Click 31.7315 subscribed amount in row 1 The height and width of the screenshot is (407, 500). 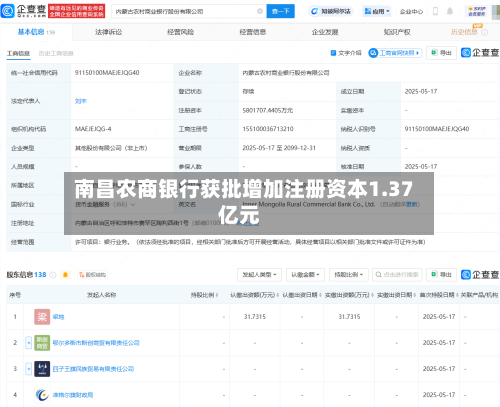click(255, 317)
